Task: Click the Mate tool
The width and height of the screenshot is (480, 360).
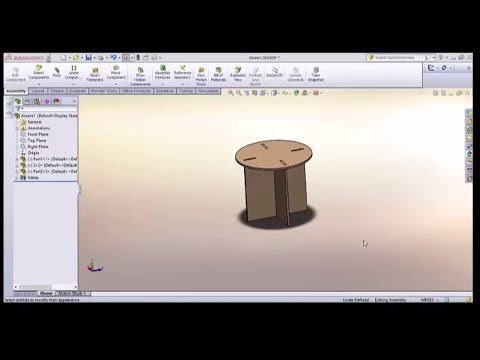Action: 57,72
